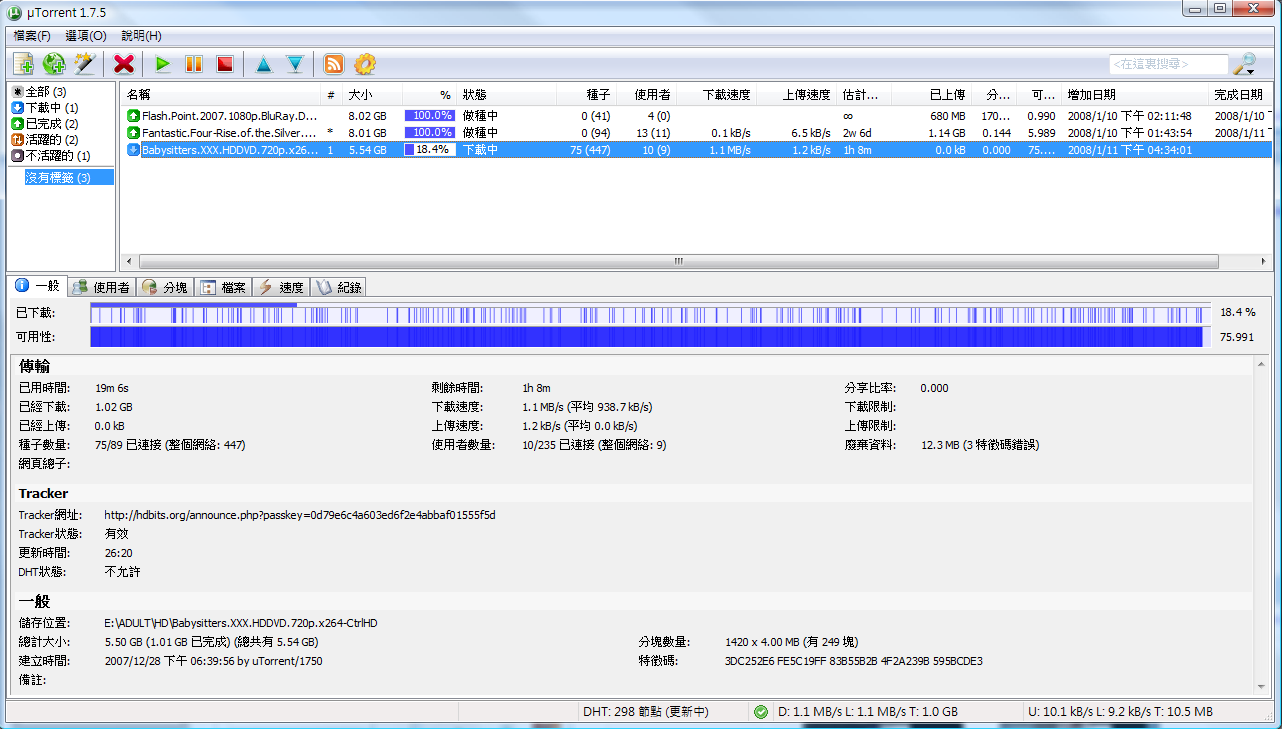Click the status bar green check network icon

[761, 712]
